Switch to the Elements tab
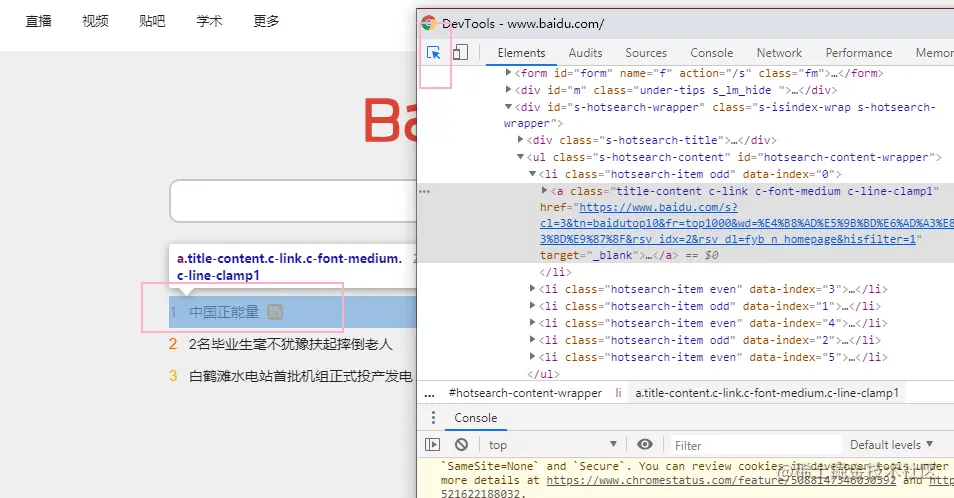 click(521, 53)
